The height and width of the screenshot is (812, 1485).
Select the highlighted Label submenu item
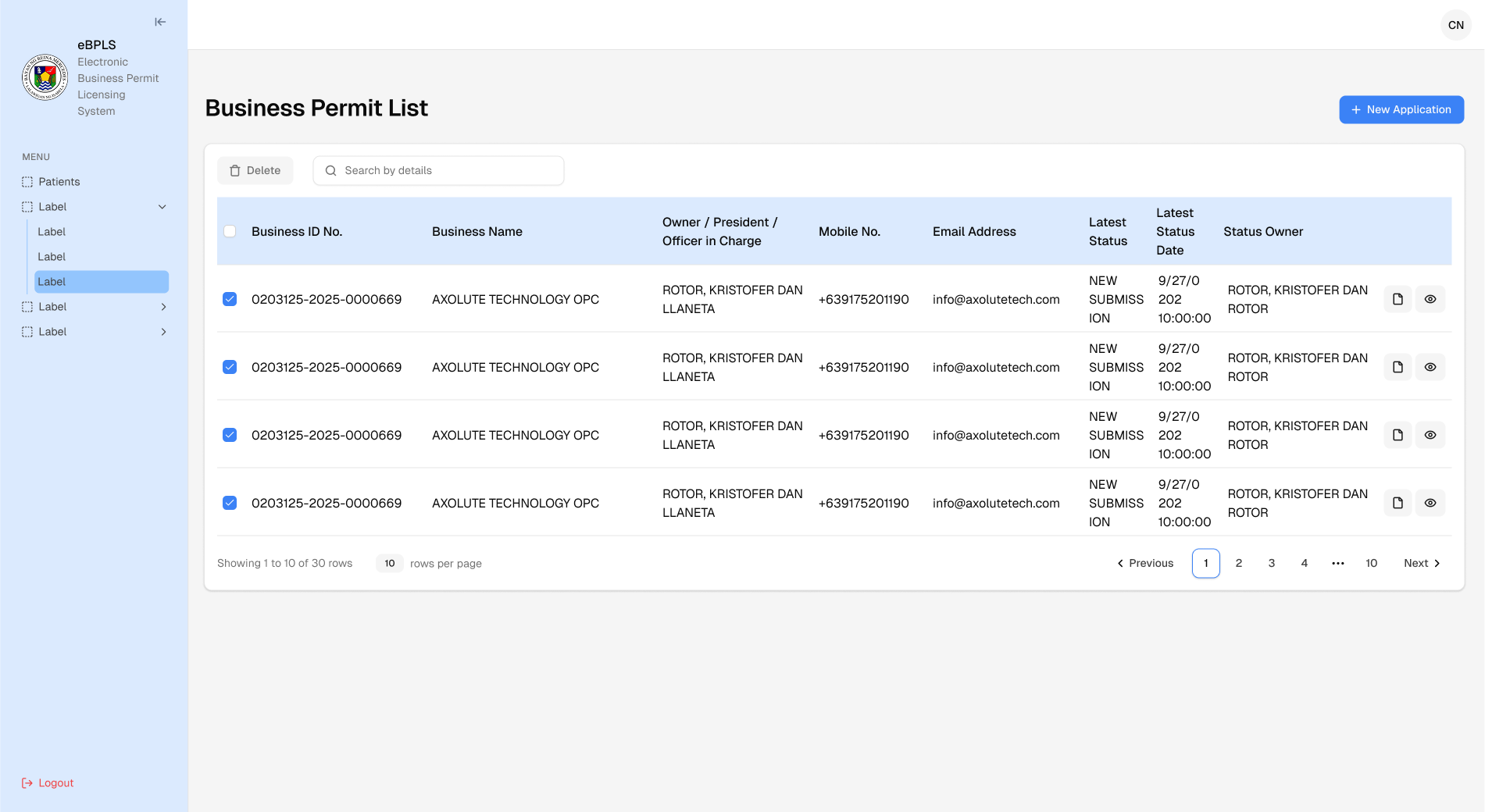pos(102,282)
